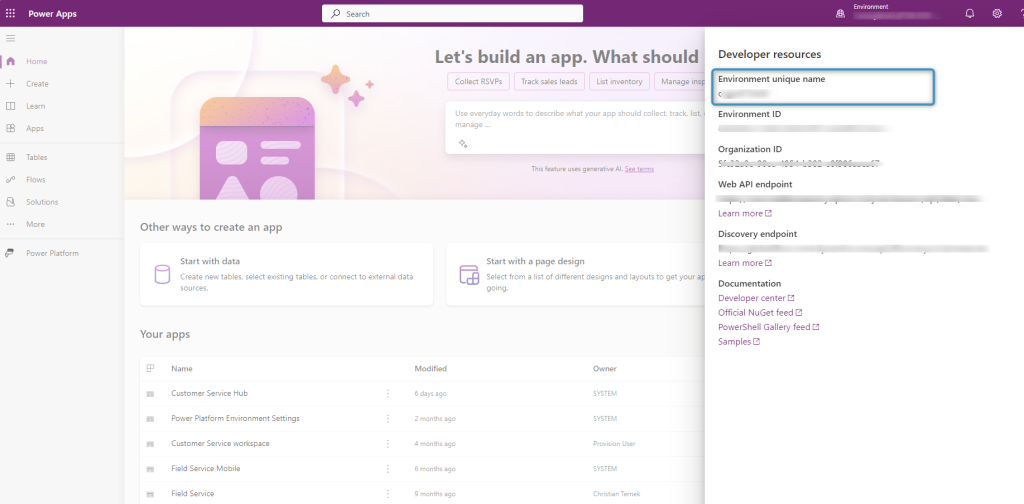Image resolution: width=1024 pixels, height=504 pixels.
Task: Click the app type column header icon
Action: 150,368
